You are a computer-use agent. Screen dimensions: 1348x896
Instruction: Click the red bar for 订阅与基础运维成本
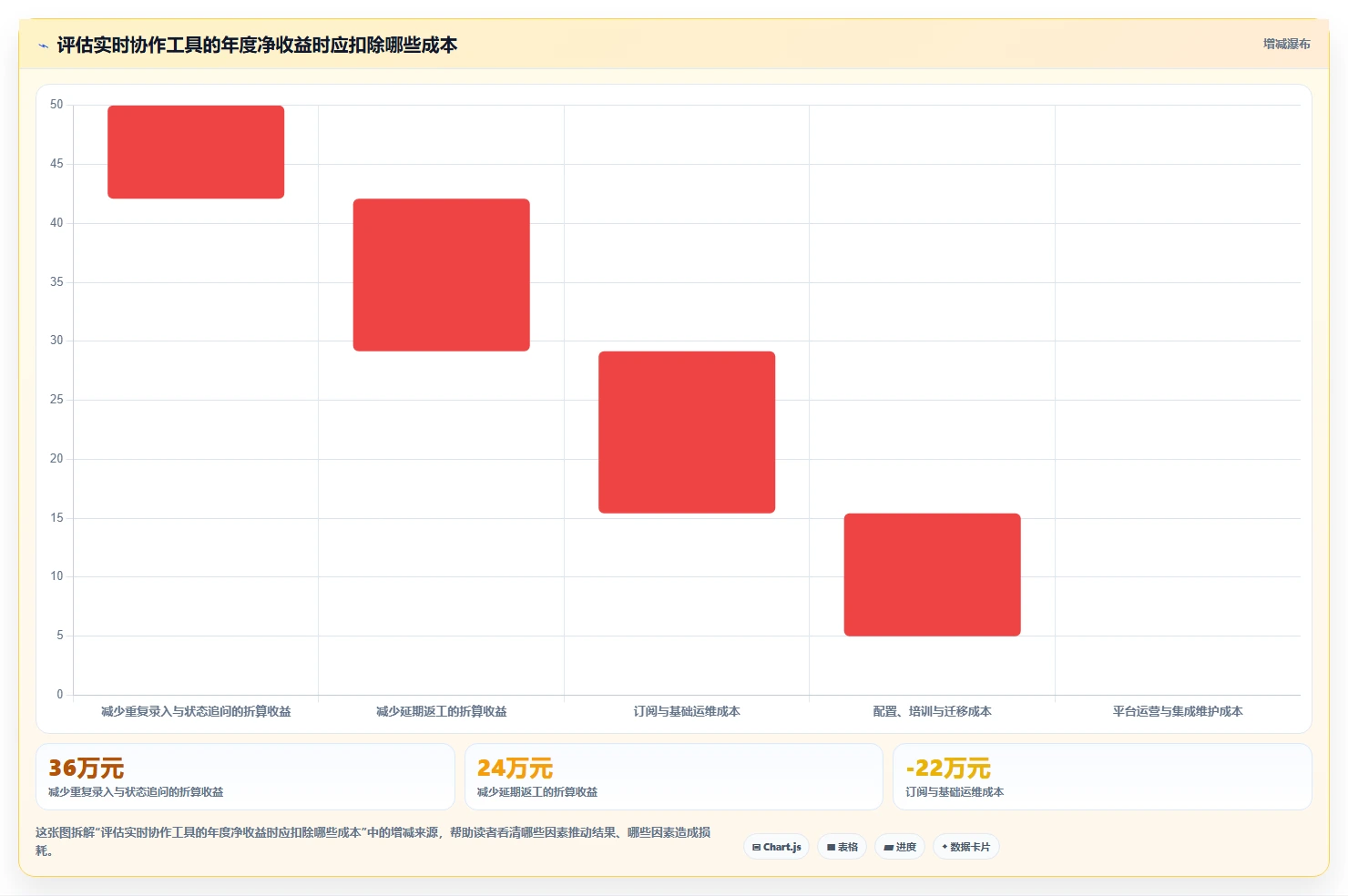pyautogui.click(x=687, y=433)
